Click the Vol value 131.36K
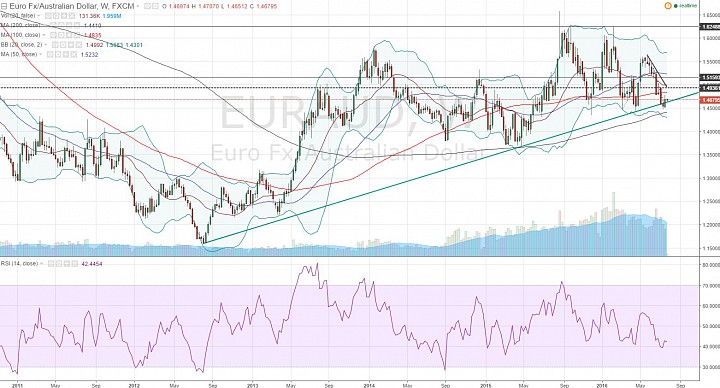720x388 pixels. point(90,16)
